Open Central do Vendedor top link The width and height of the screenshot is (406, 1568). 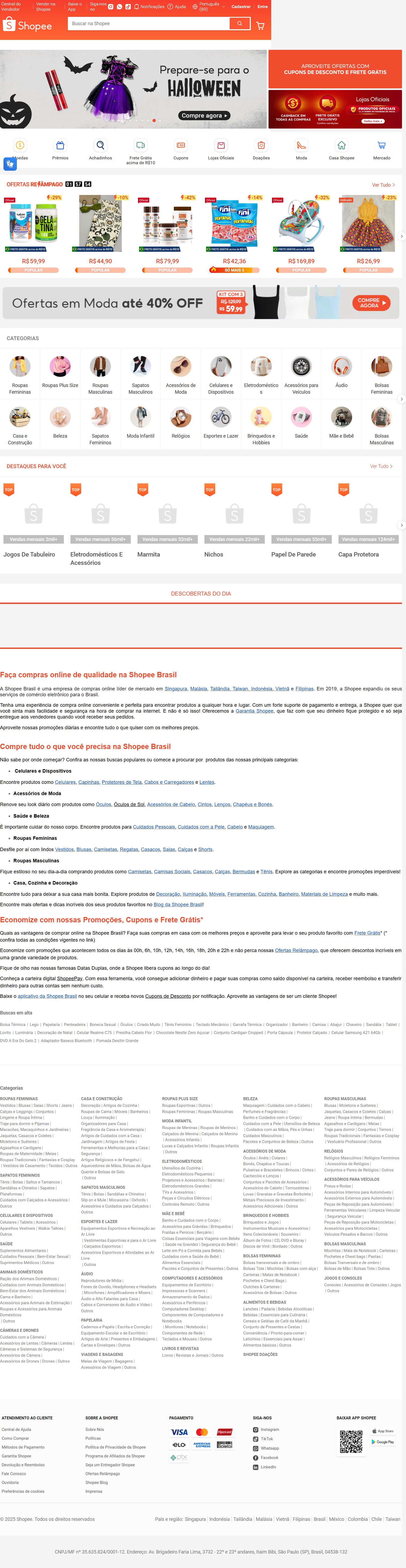point(10,7)
